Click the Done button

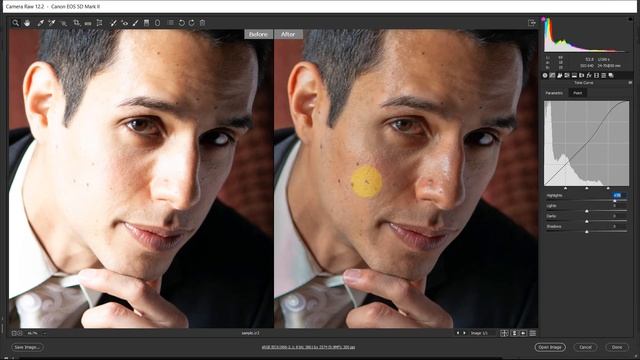point(617,347)
